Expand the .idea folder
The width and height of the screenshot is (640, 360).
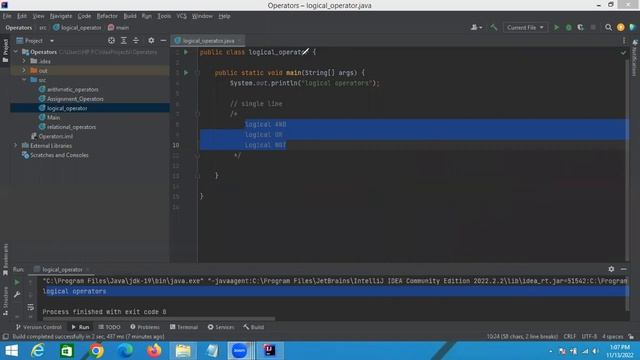pos(24,61)
